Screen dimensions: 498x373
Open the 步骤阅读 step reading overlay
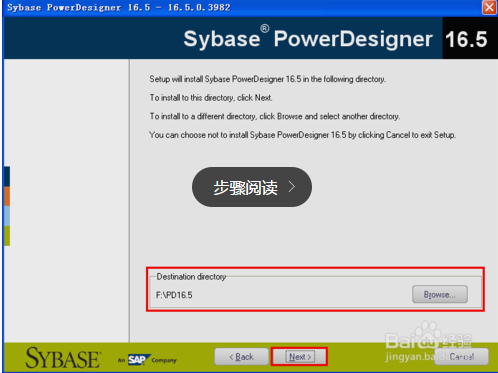(x=252, y=187)
